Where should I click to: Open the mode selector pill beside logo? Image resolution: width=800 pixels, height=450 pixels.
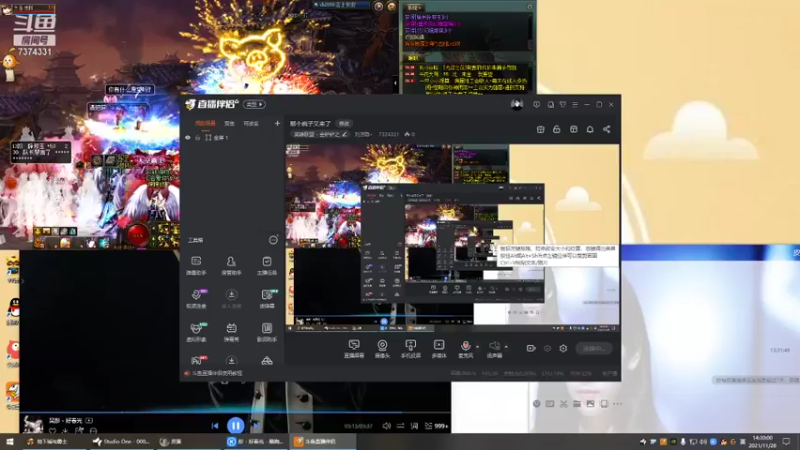[x=254, y=105]
